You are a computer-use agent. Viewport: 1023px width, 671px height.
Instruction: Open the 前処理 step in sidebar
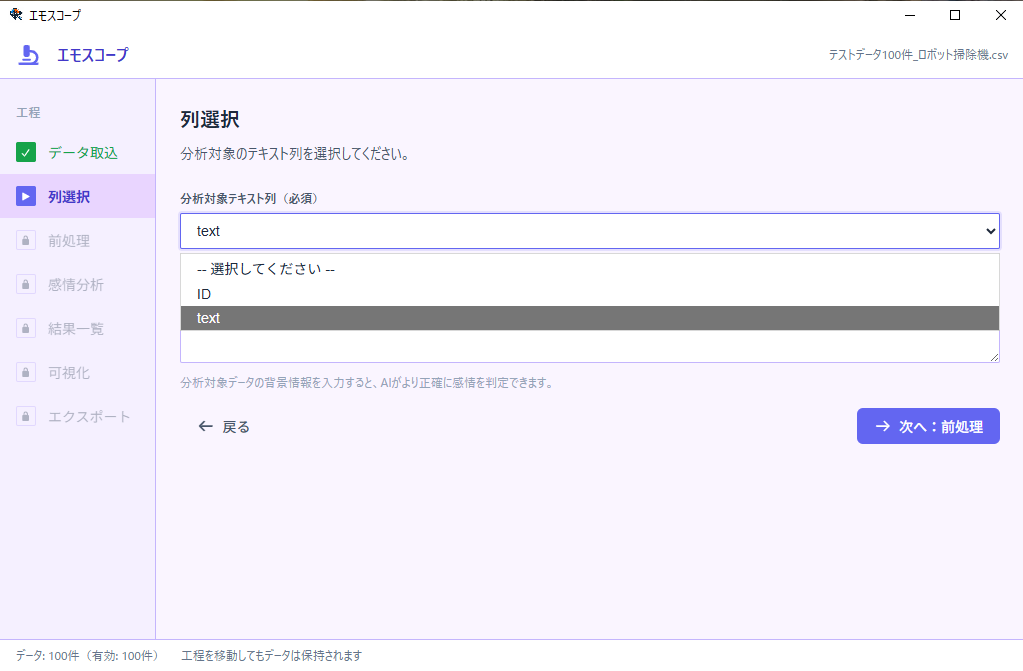[x=78, y=240]
